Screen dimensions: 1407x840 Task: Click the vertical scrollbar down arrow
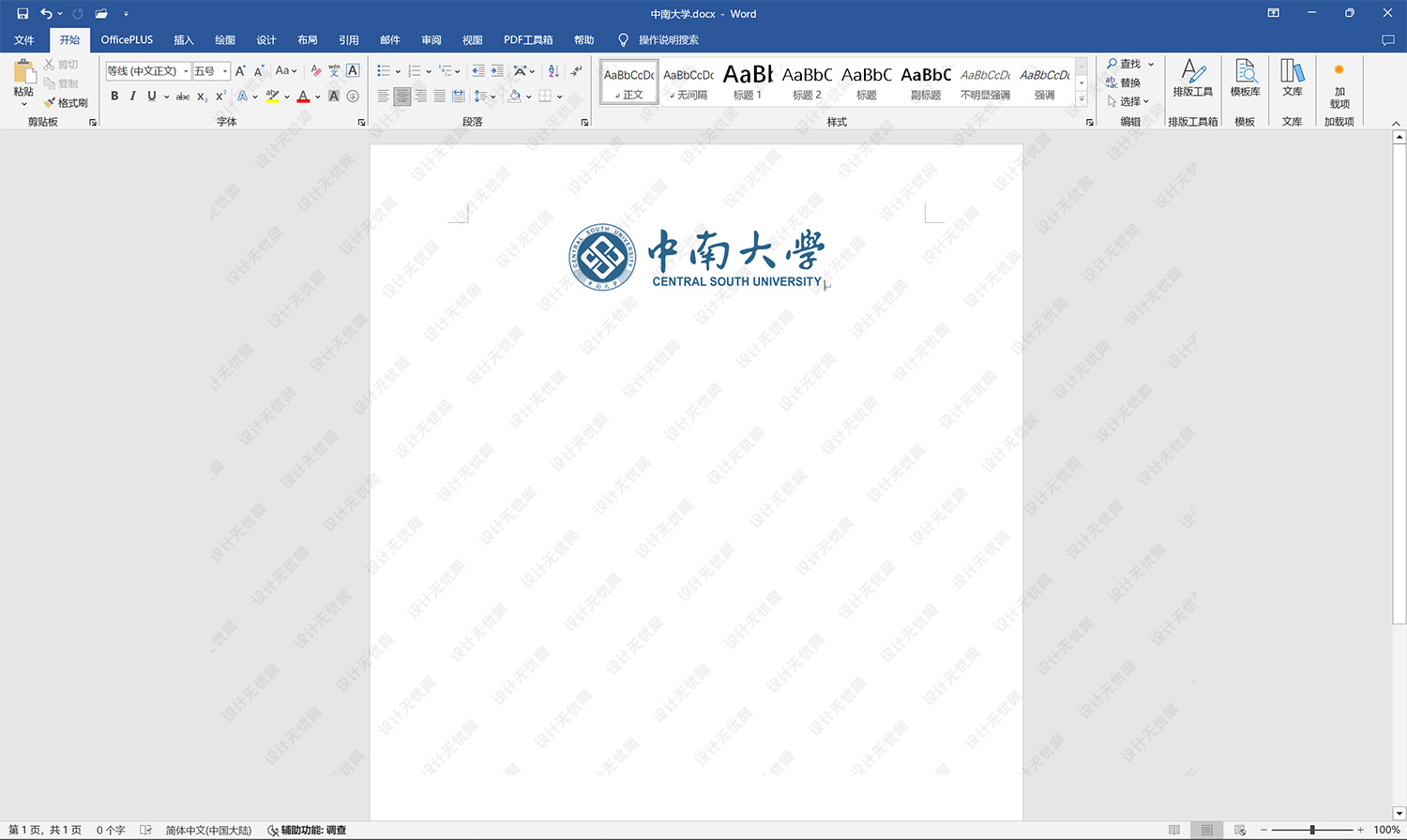click(1399, 814)
